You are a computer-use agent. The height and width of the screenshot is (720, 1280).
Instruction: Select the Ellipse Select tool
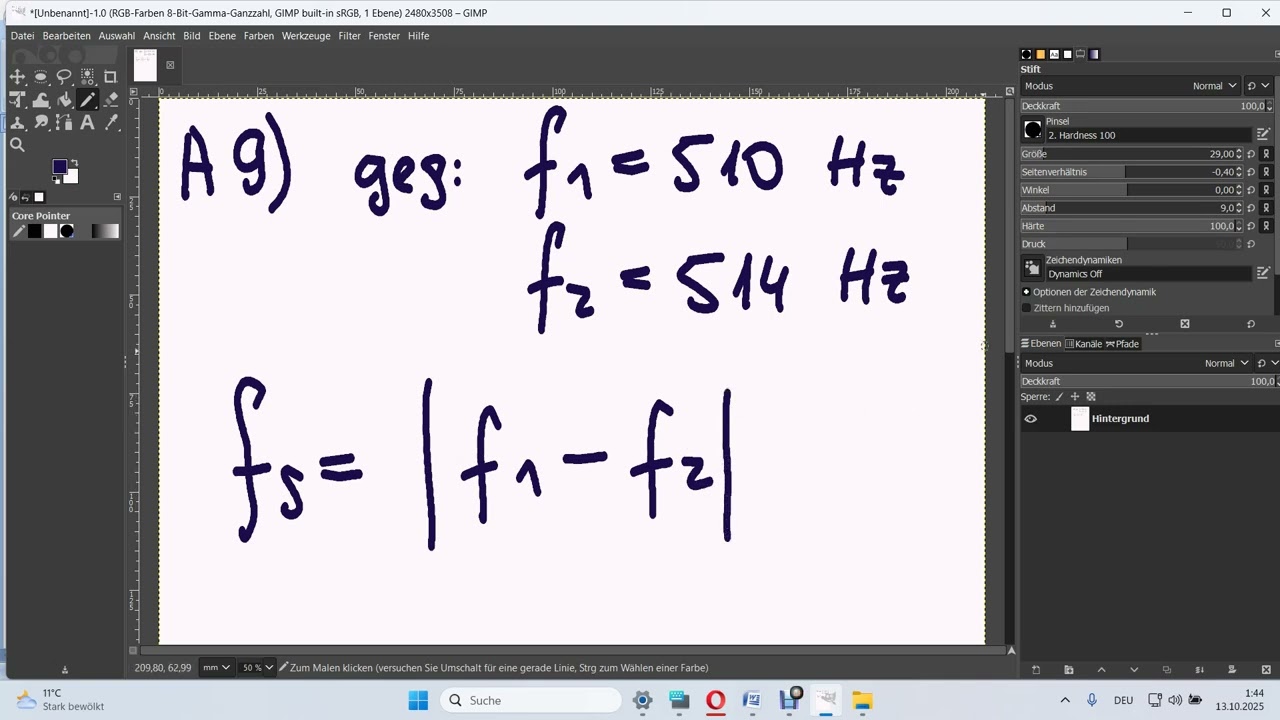[41, 76]
